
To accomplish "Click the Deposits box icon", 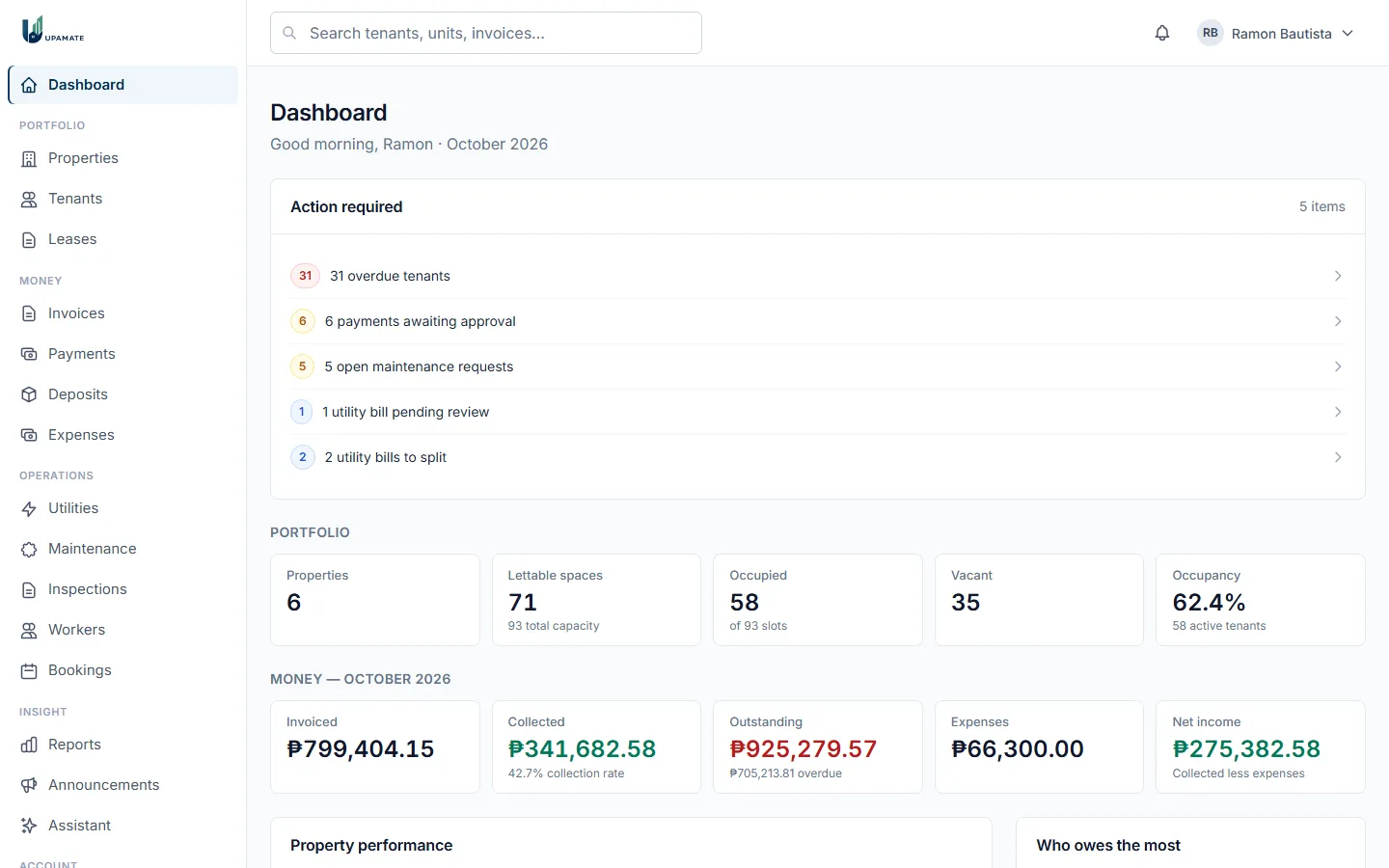I will pyautogui.click(x=29, y=394).
